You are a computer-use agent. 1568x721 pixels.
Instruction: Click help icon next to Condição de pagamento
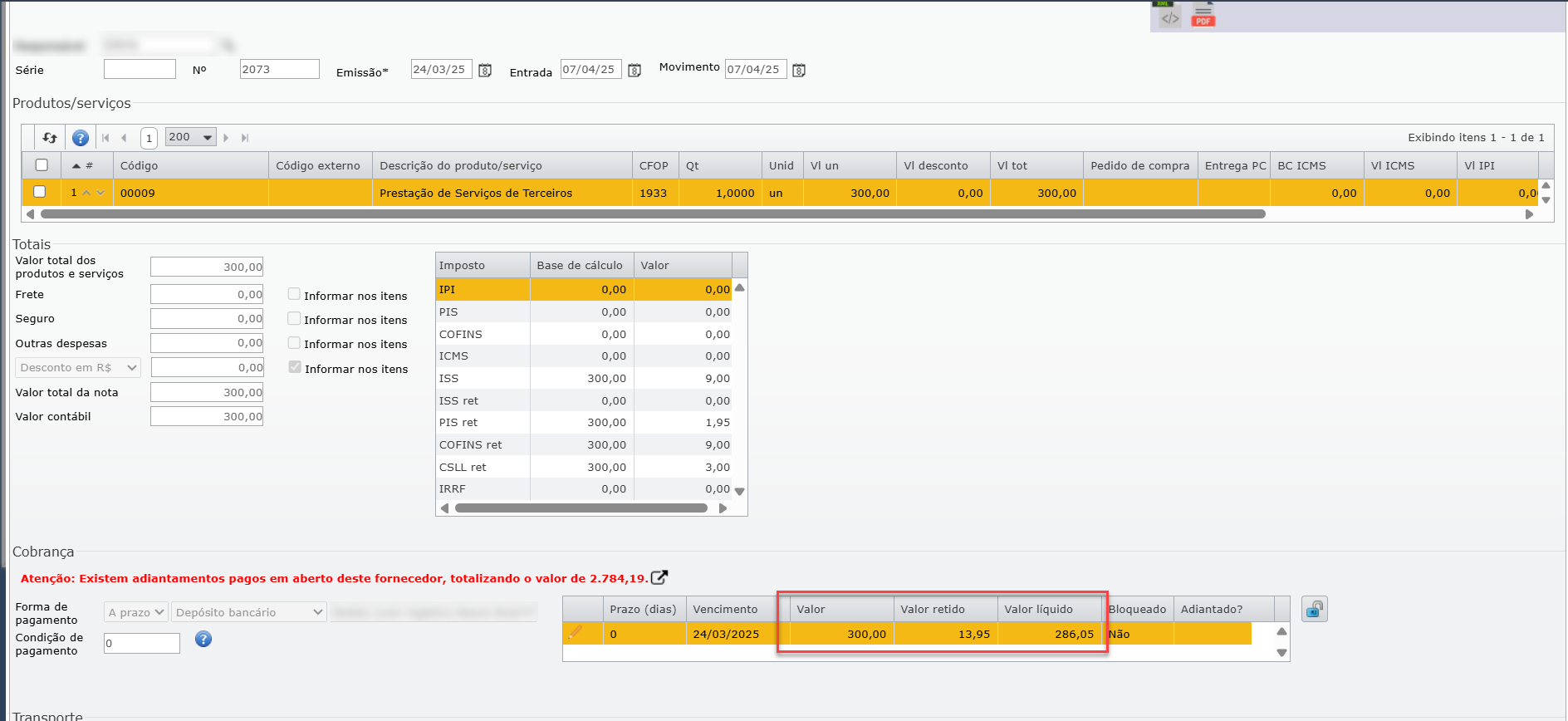[x=203, y=639]
